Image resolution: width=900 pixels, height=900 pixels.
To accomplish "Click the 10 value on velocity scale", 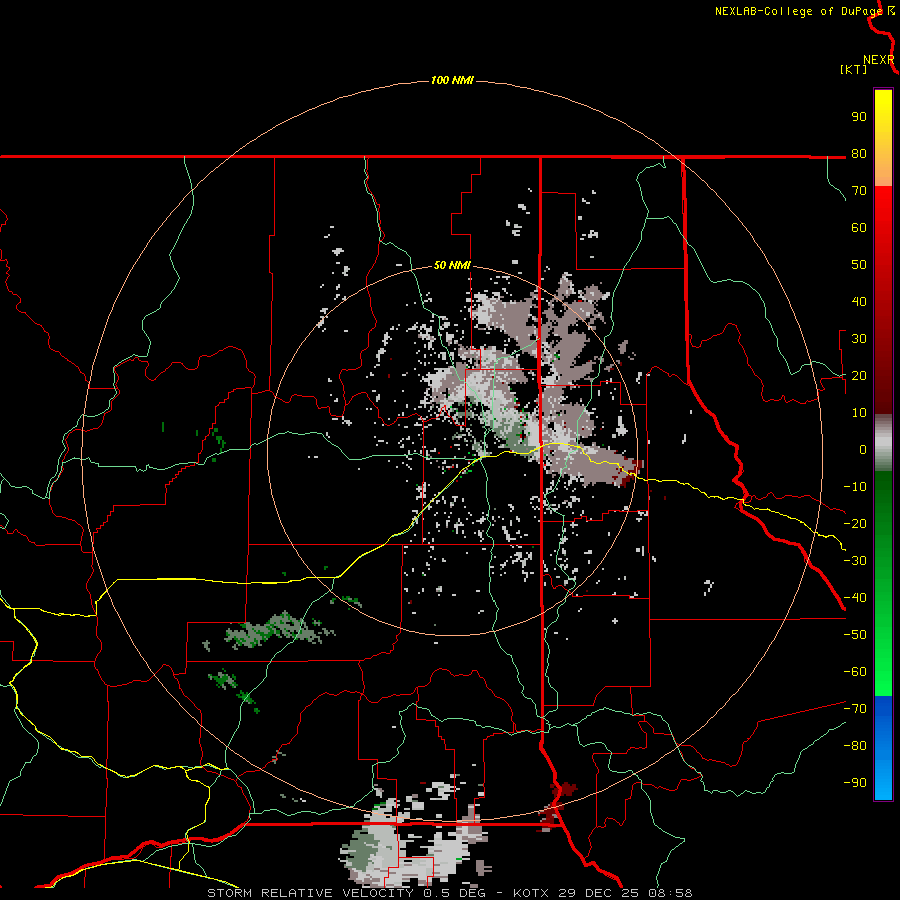I will point(859,413).
